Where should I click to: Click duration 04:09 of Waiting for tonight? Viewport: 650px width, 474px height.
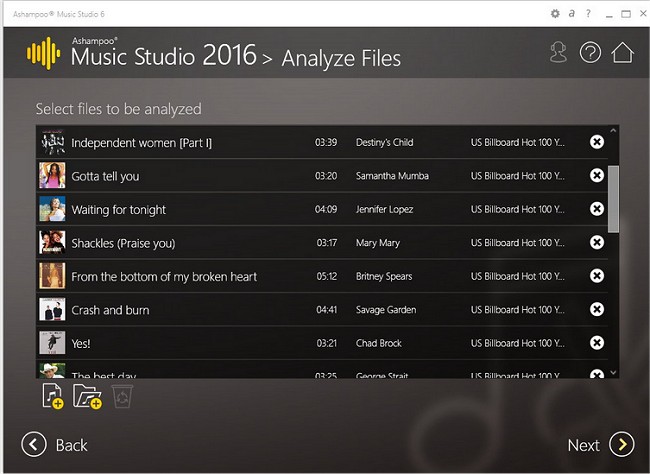(326, 209)
